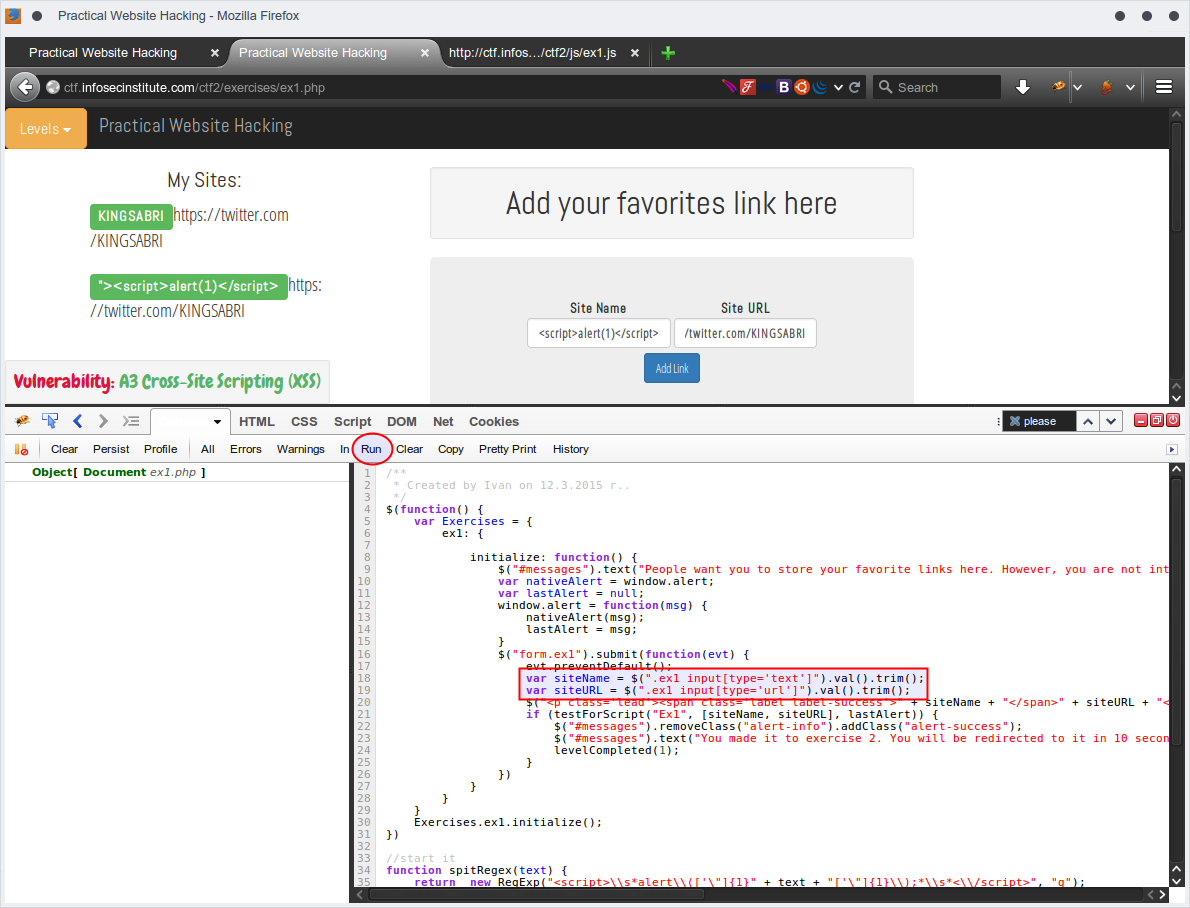Toggle the Persist console option
The height and width of the screenshot is (908, 1190).
click(111, 449)
